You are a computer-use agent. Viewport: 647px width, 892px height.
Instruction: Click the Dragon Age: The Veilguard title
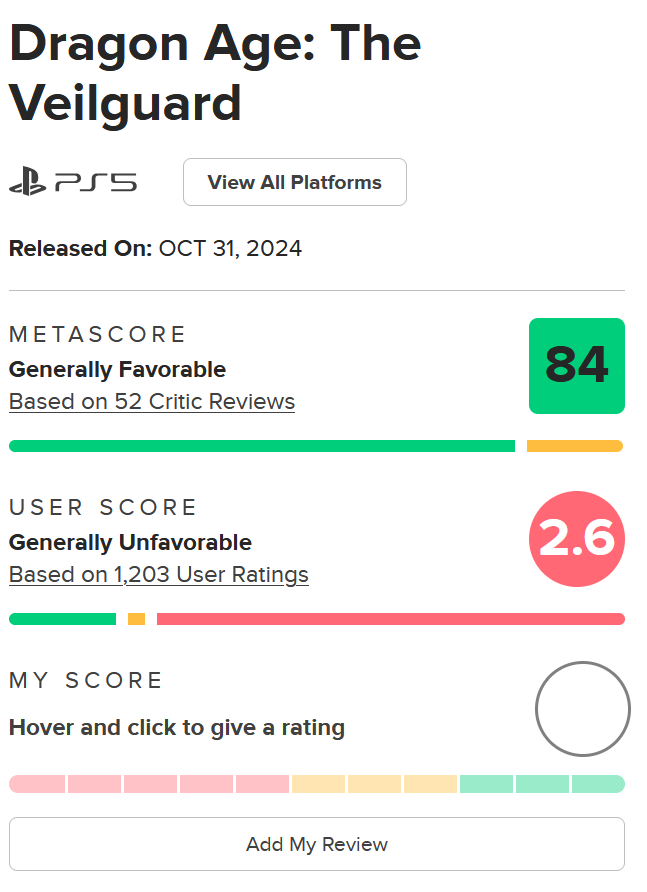[x=215, y=73]
